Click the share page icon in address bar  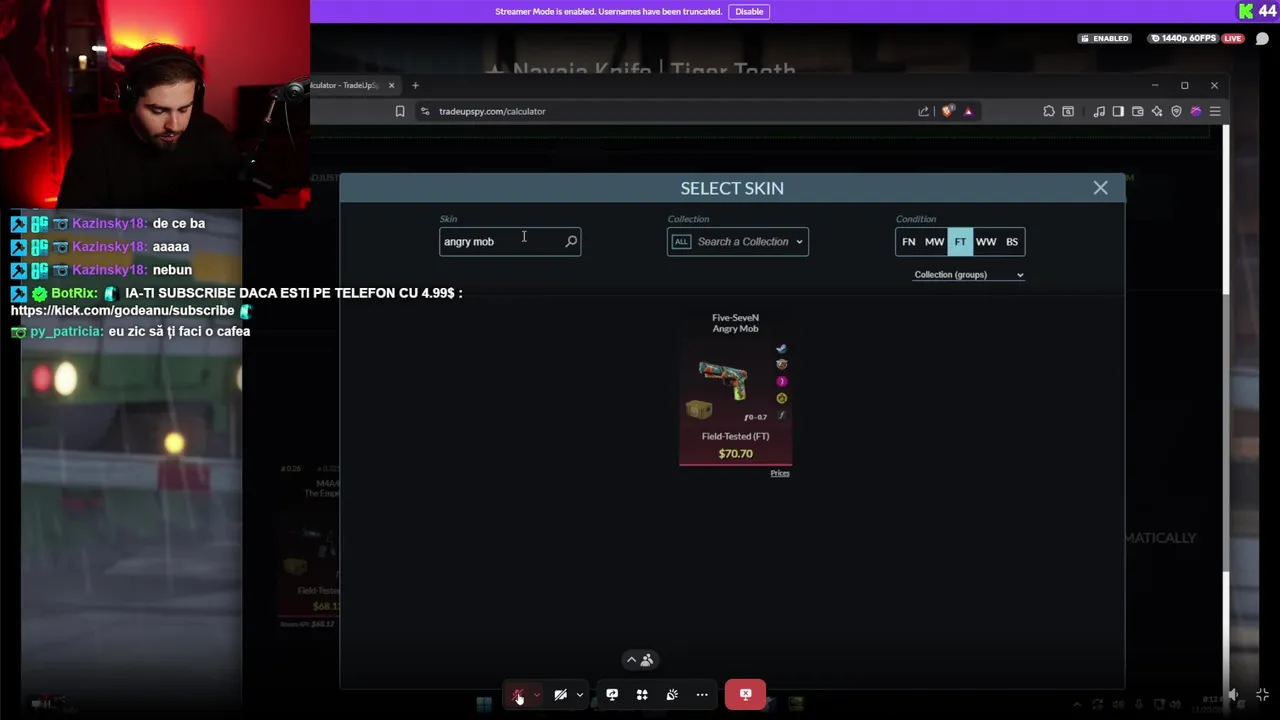(x=923, y=111)
